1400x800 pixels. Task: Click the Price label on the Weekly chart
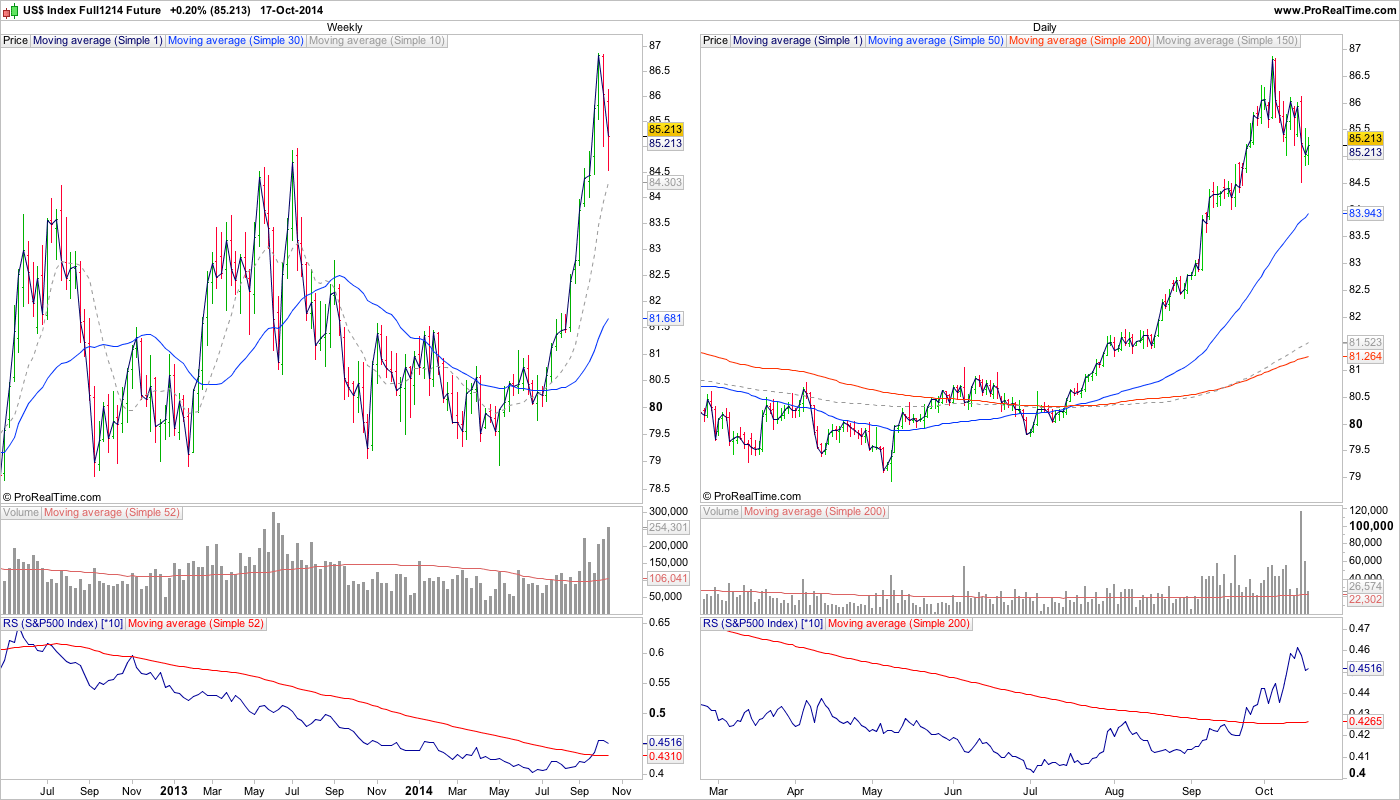tap(16, 41)
